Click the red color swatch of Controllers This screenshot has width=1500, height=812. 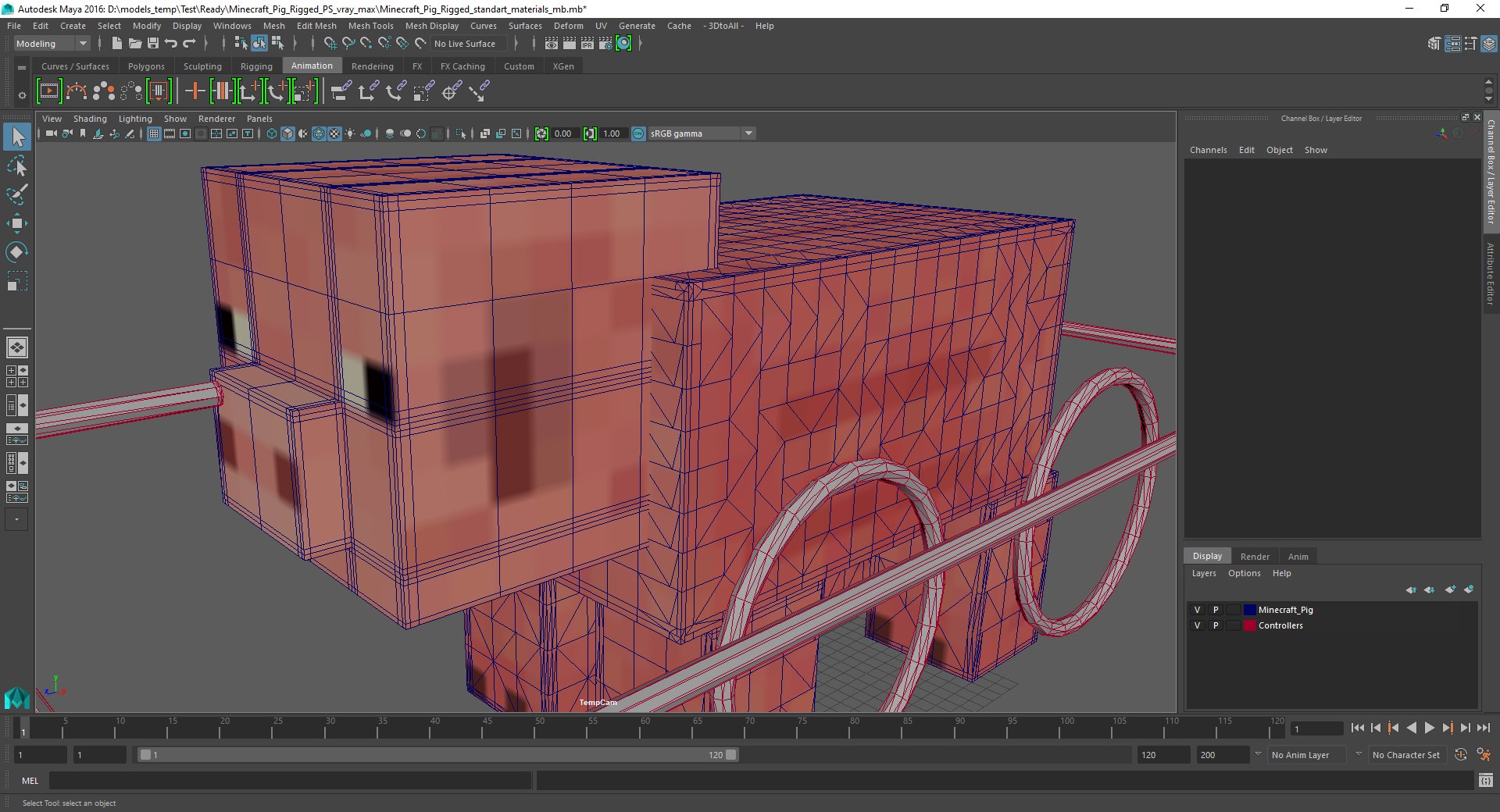(1249, 625)
